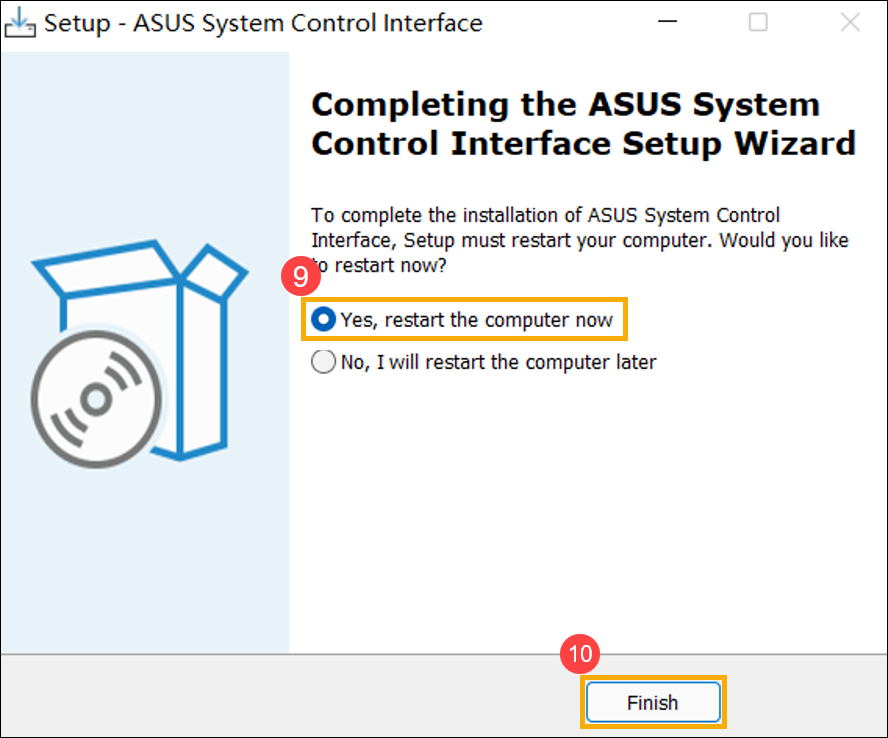888x738 pixels.
Task: Click the red step 10 marker
Action: click(x=580, y=654)
